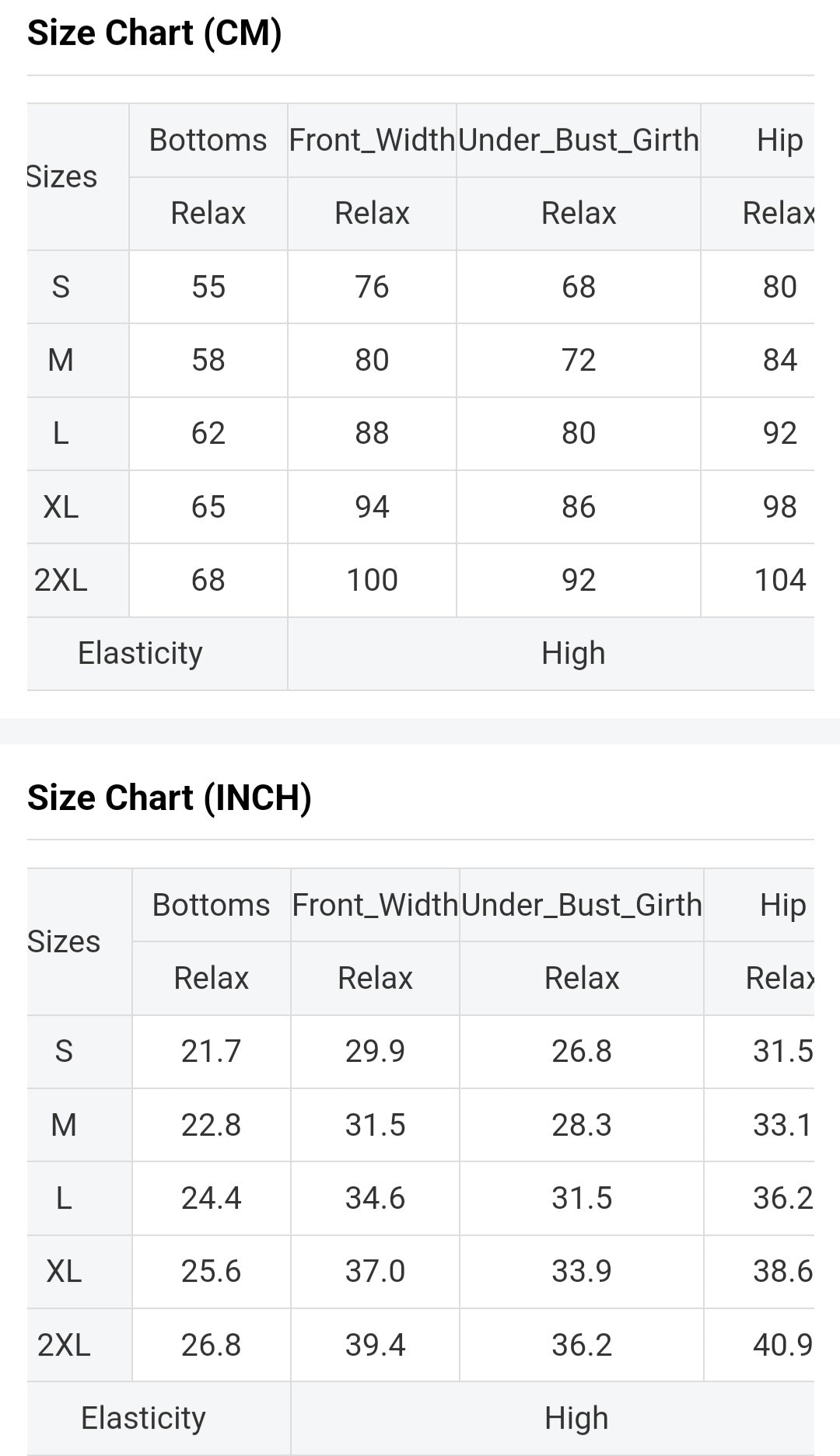Viewport: 840px width, 1456px height.
Task: Click the CM chart cell showing 100
Action: point(372,581)
